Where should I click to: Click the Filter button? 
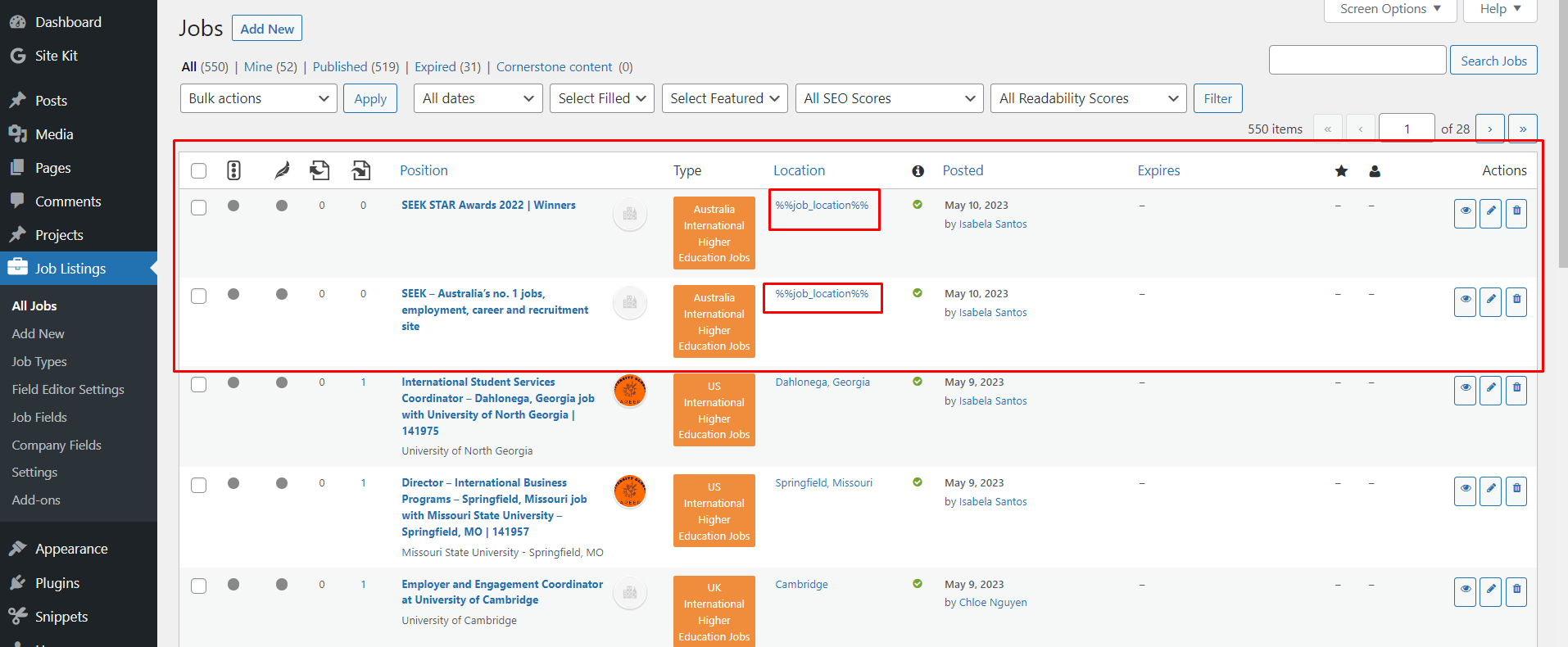point(1217,98)
